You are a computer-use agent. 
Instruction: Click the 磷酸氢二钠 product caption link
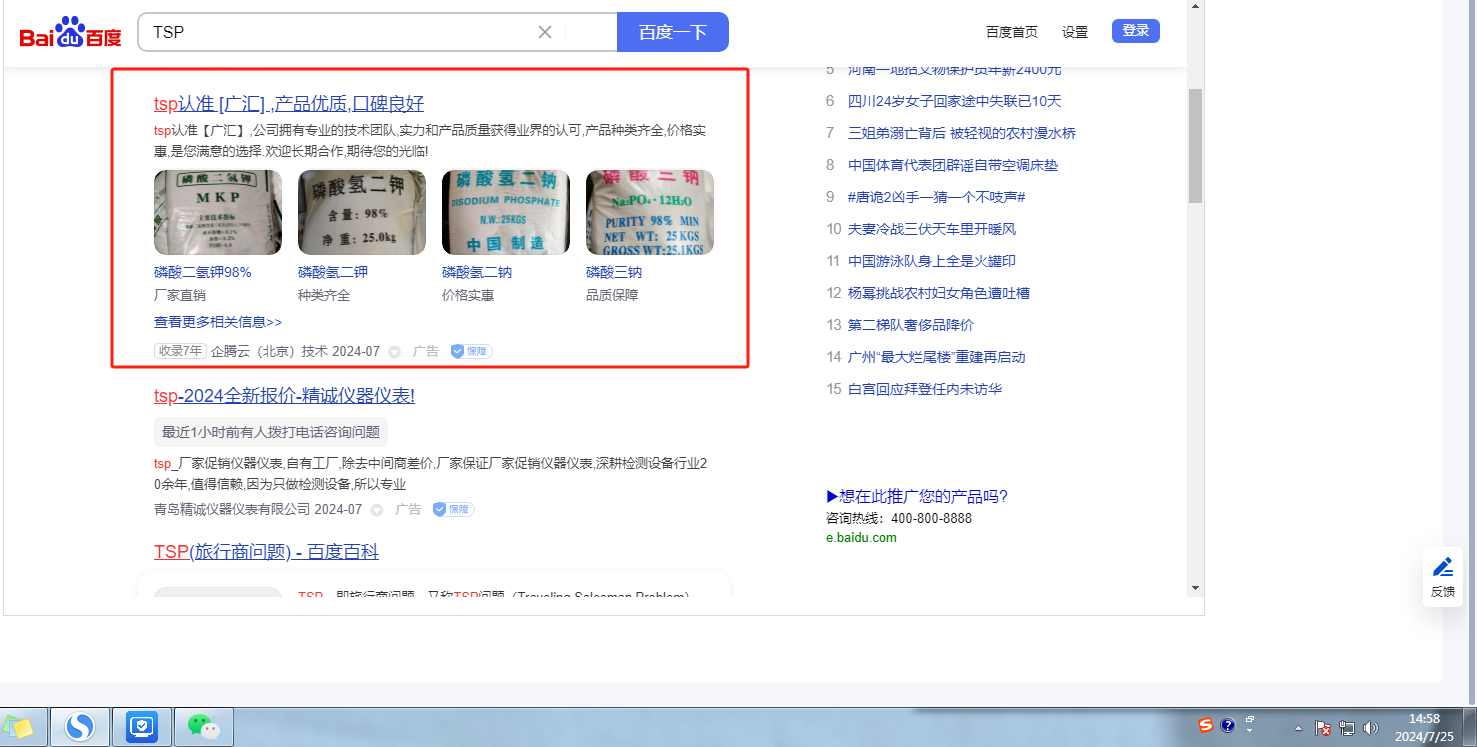click(x=477, y=272)
